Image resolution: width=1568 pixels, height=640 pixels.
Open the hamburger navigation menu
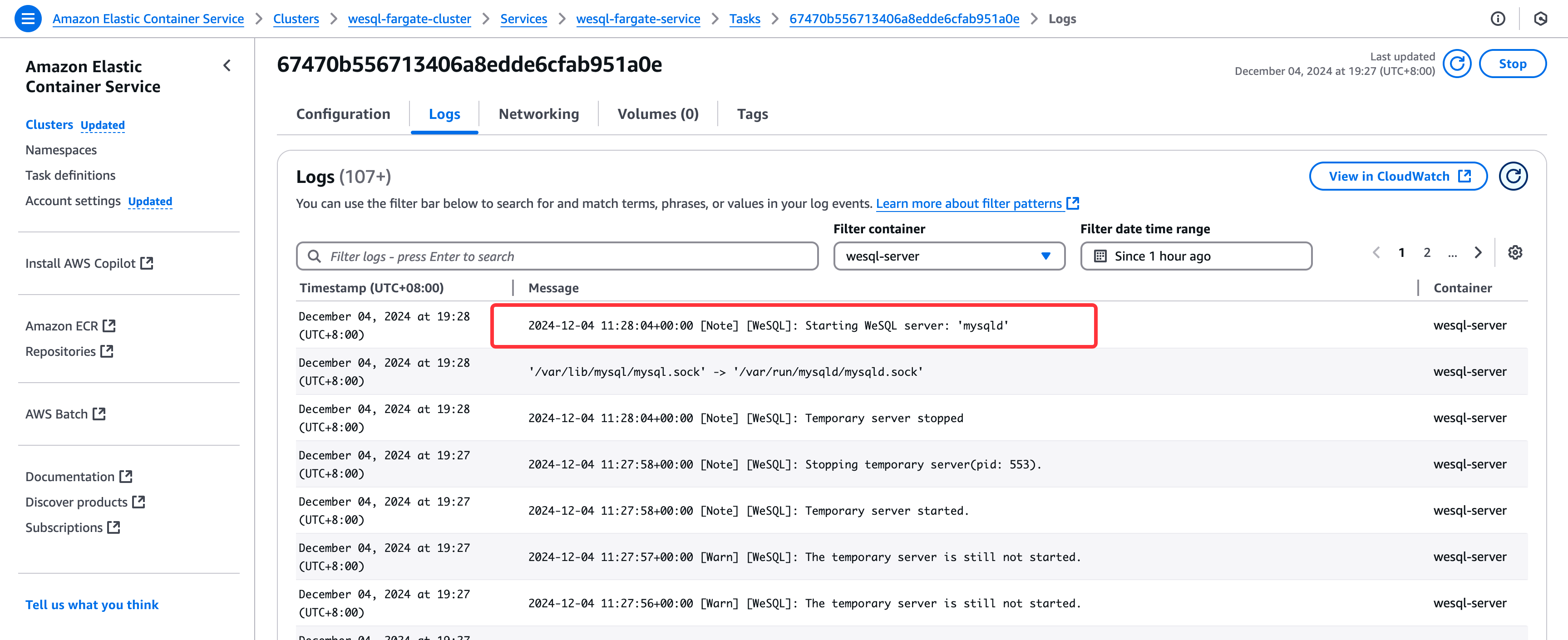[28, 18]
